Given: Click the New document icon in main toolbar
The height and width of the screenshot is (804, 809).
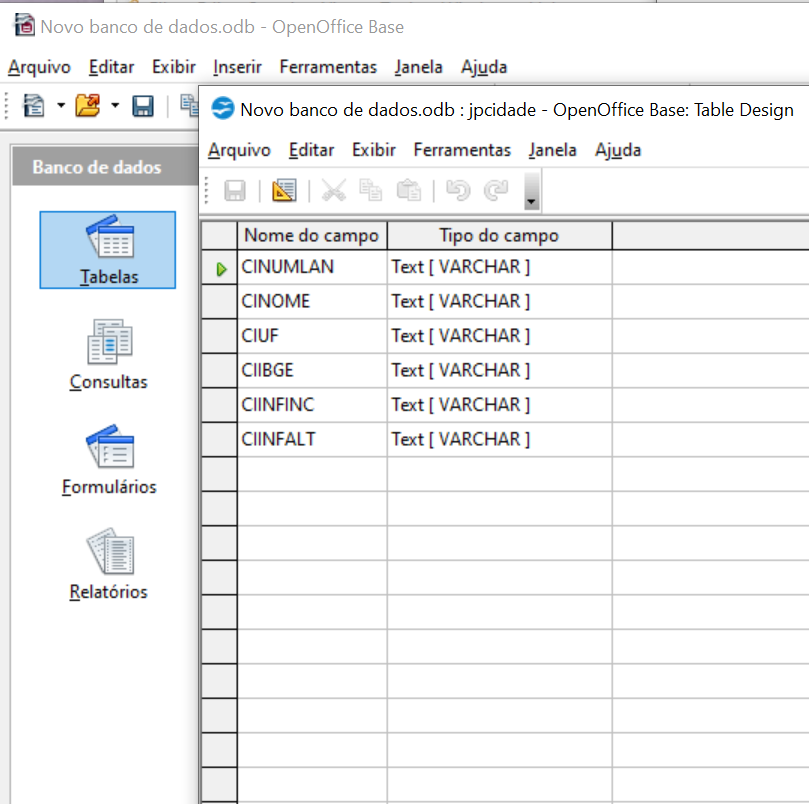Looking at the screenshot, I should [x=35, y=106].
